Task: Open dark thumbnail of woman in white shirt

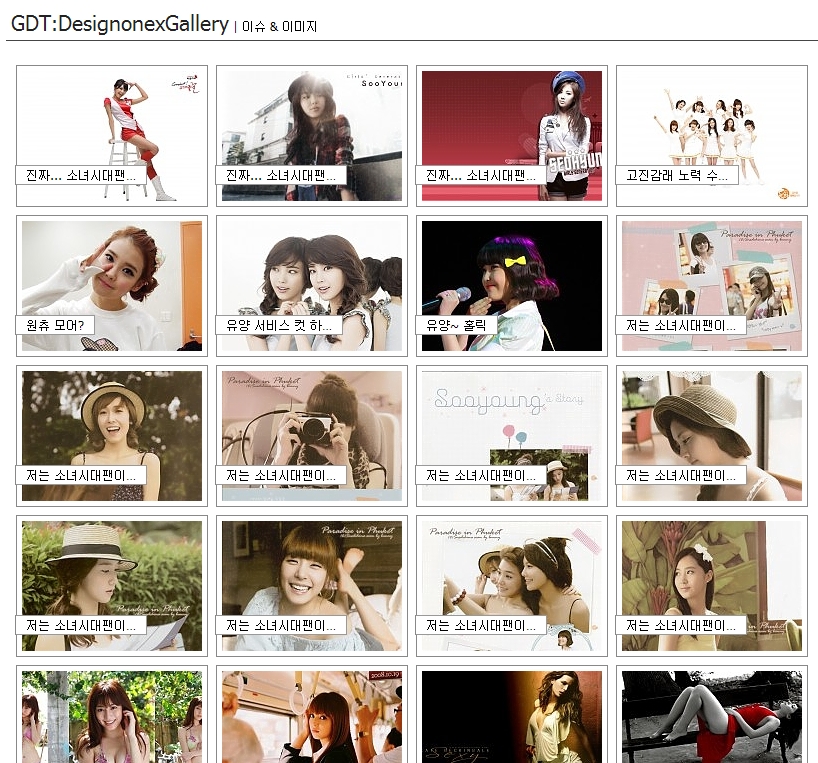Action: (x=511, y=717)
